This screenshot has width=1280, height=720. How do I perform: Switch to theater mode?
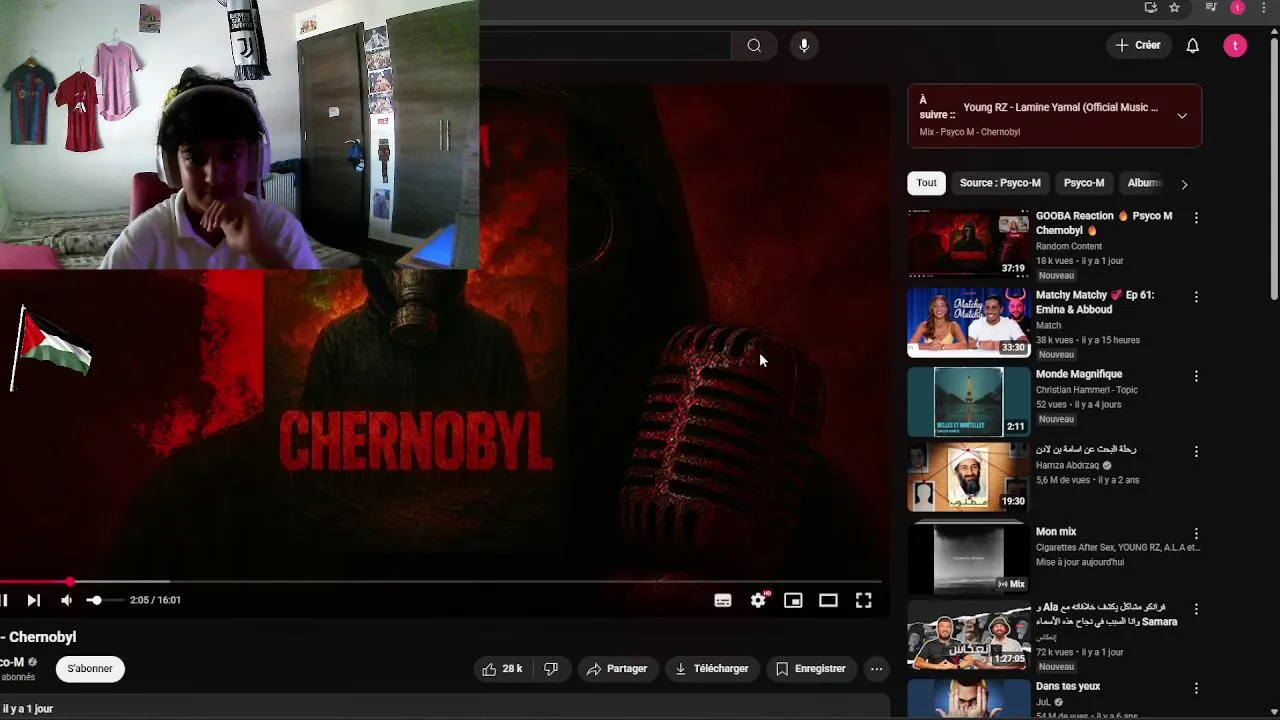coord(828,600)
